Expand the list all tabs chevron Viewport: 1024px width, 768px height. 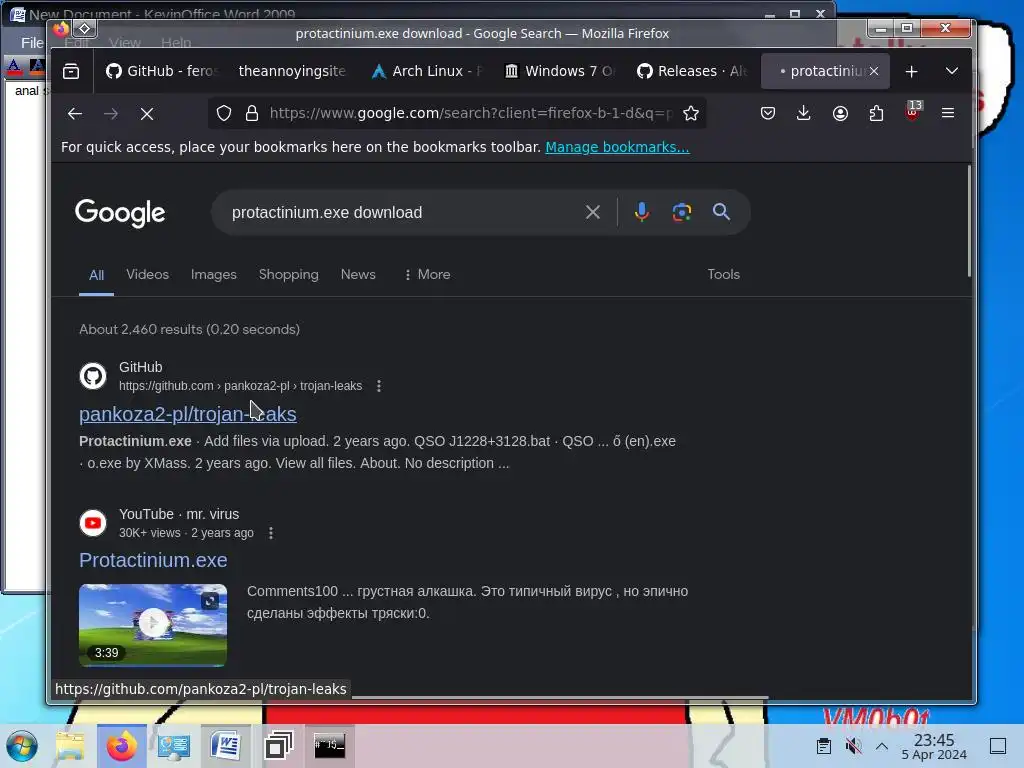tap(952, 71)
